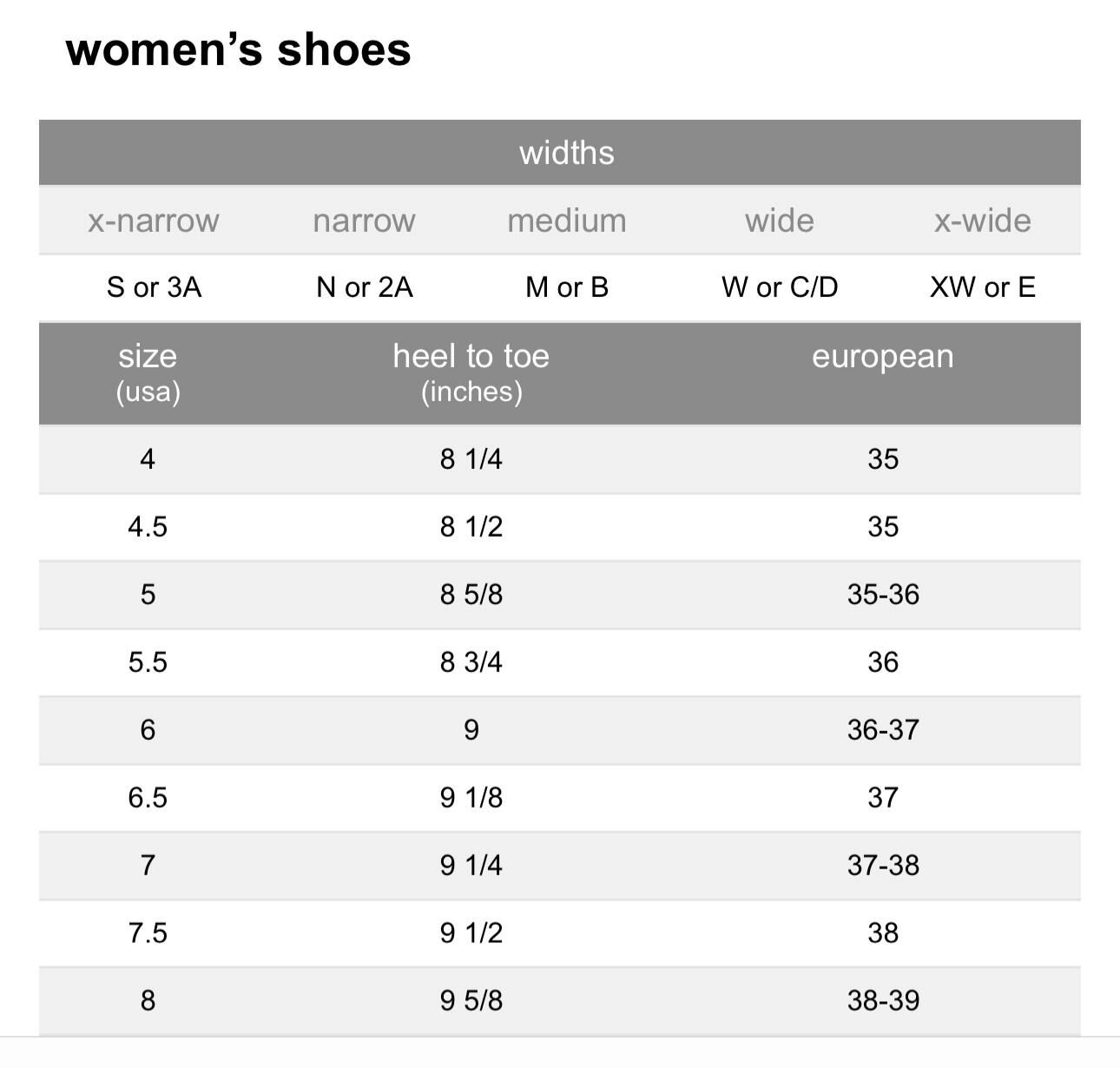
Task: Click the "european" column header
Action: 882,357
